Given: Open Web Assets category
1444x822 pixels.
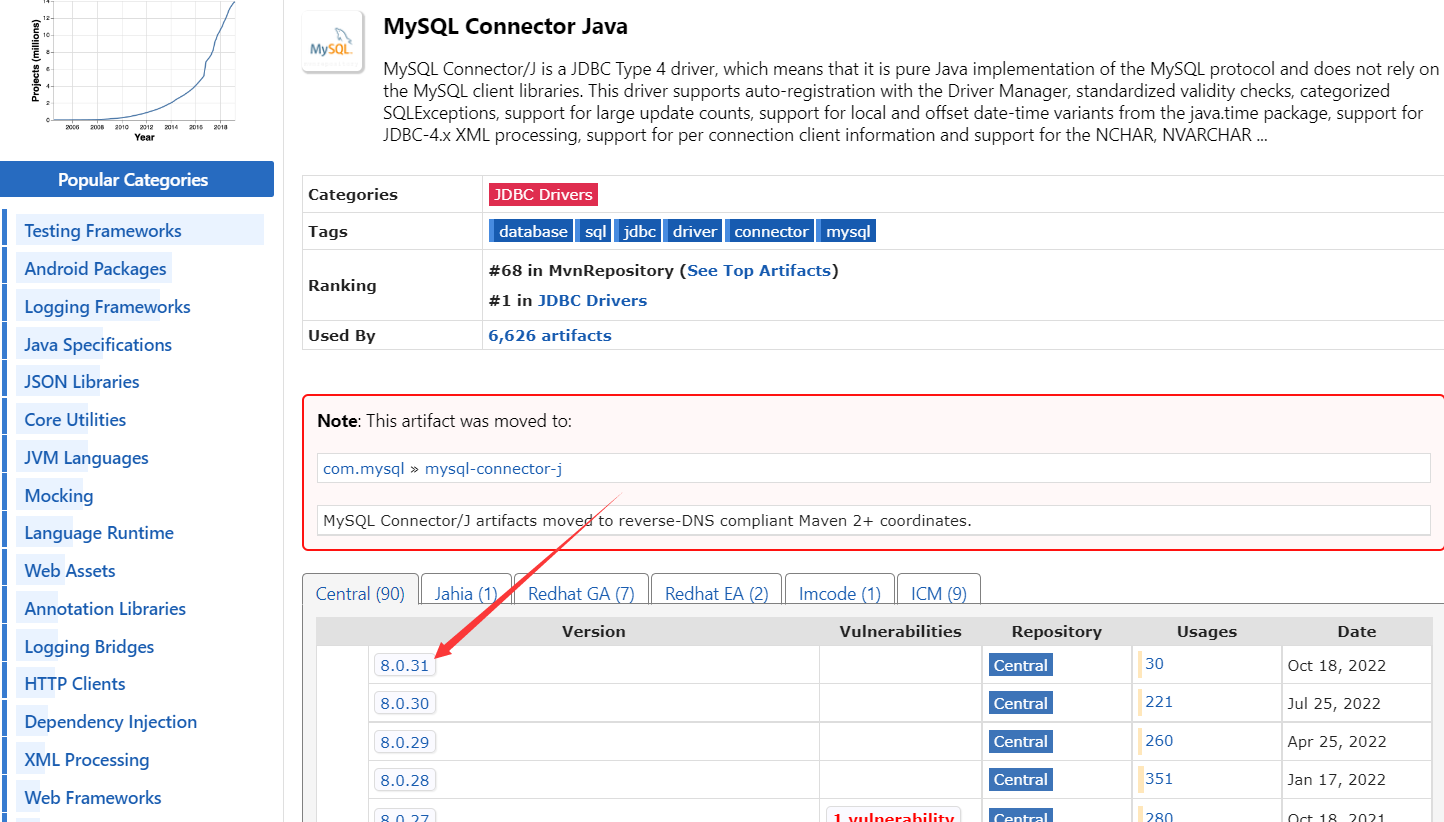Looking at the screenshot, I should pos(70,571).
